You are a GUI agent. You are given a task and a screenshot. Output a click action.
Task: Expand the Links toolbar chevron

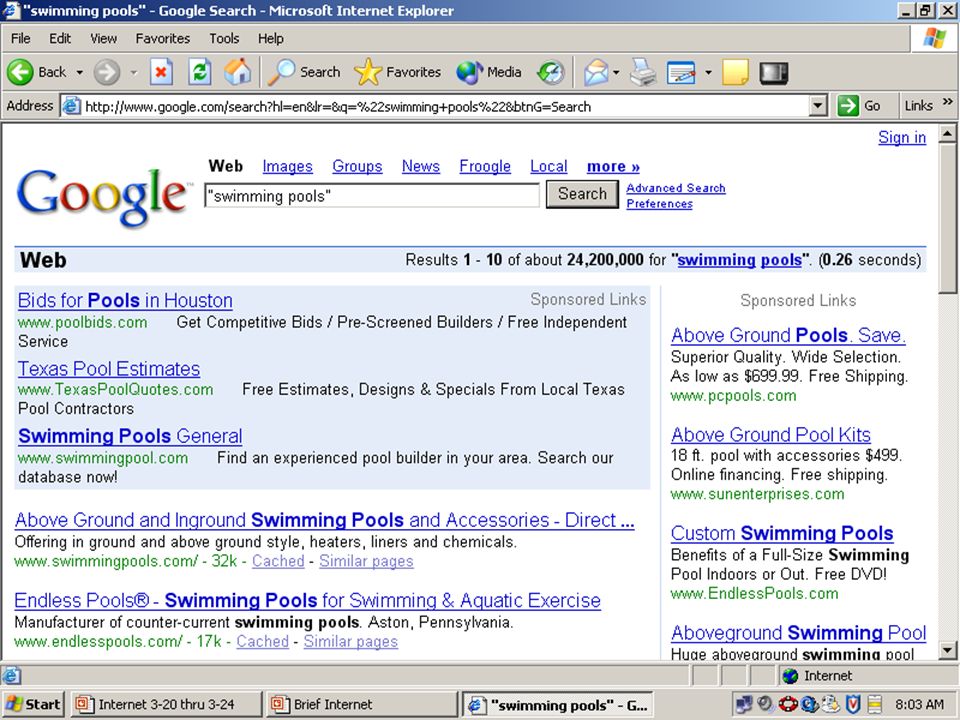click(x=948, y=102)
